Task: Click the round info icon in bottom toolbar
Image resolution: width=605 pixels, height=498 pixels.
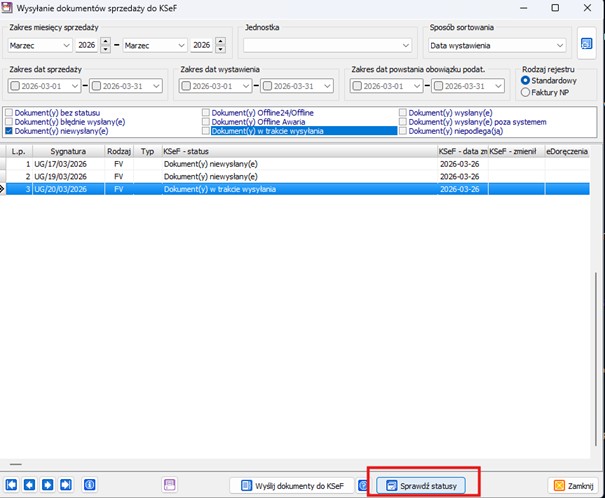Action: coord(89,485)
